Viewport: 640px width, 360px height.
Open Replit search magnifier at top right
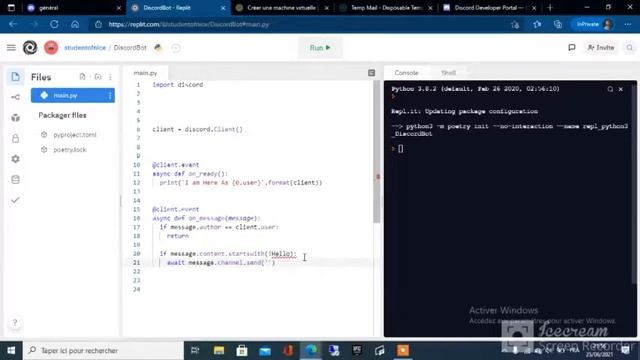[x=629, y=48]
